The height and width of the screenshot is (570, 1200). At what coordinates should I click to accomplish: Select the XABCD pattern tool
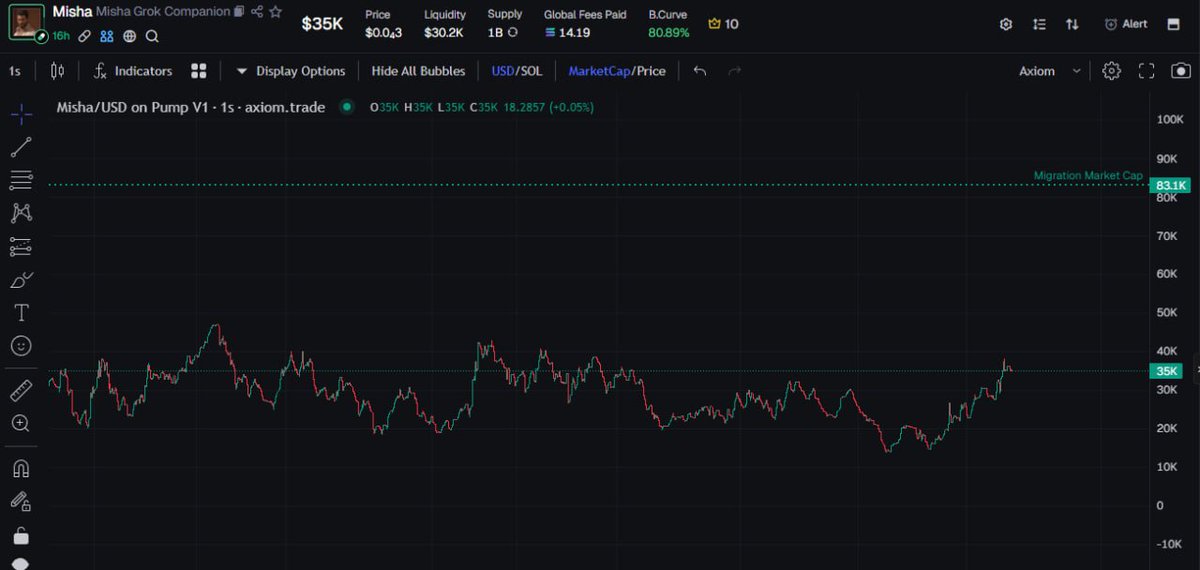(21, 213)
